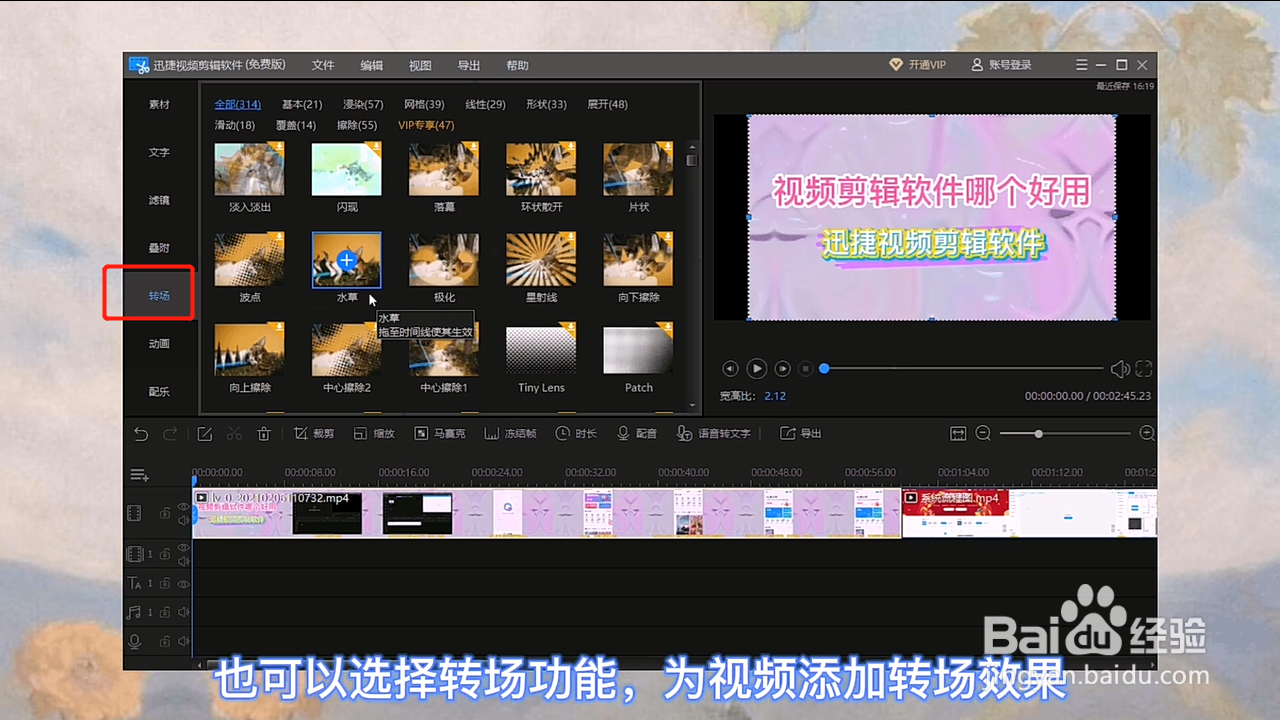Click the 开通VIP upgrade link
Screen dimensions: 1280x720
(917, 64)
